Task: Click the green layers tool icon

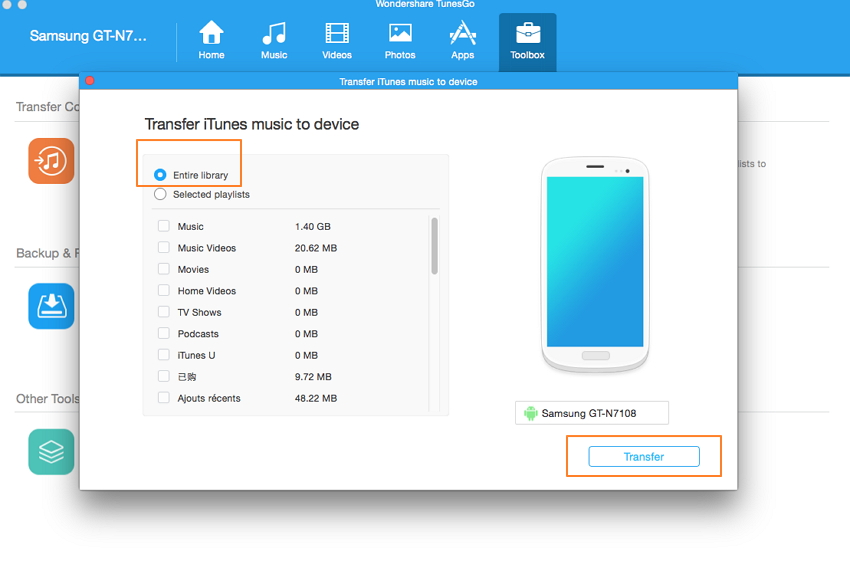Action: 51,452
